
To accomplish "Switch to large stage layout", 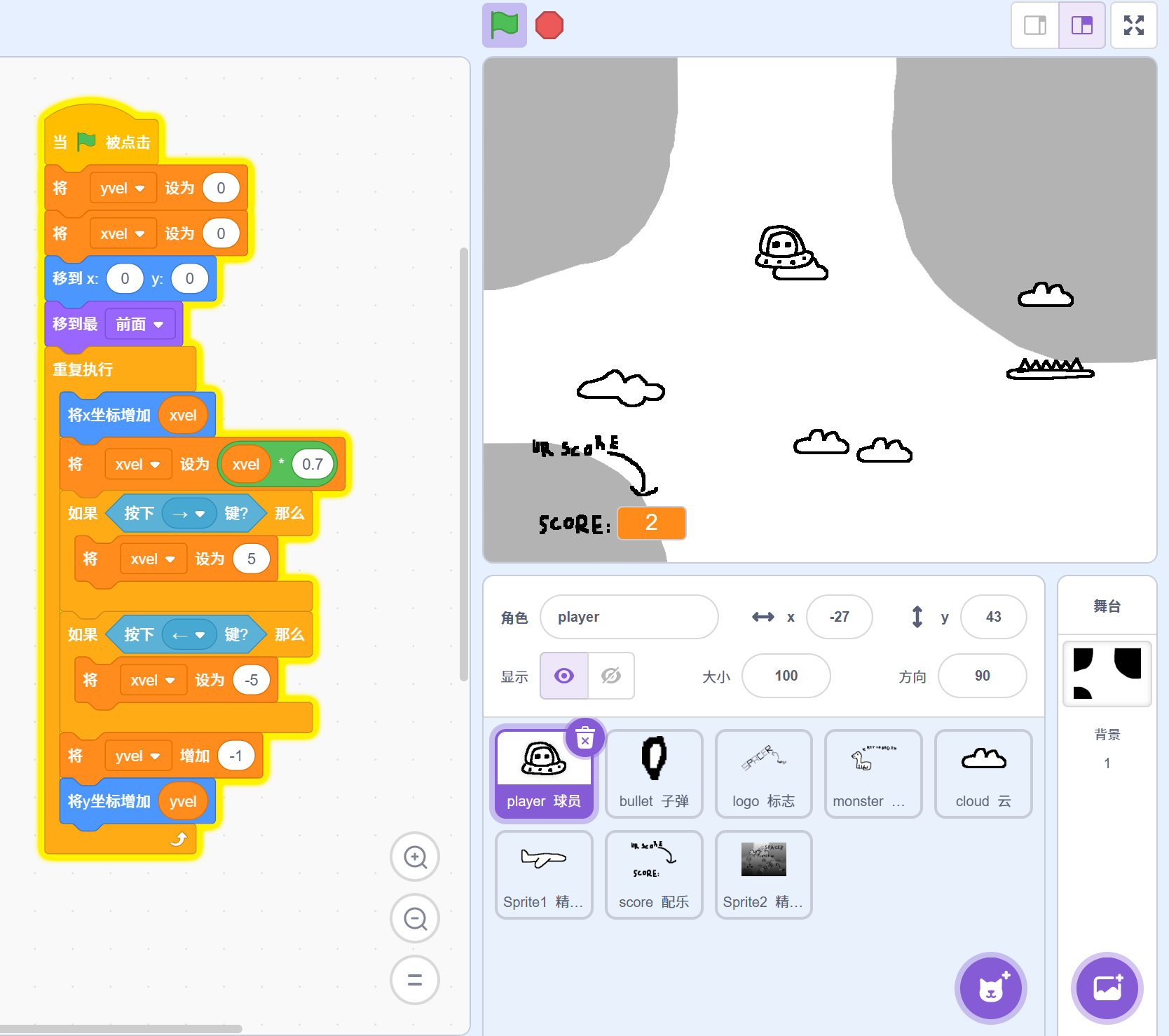I will 1081,25.
